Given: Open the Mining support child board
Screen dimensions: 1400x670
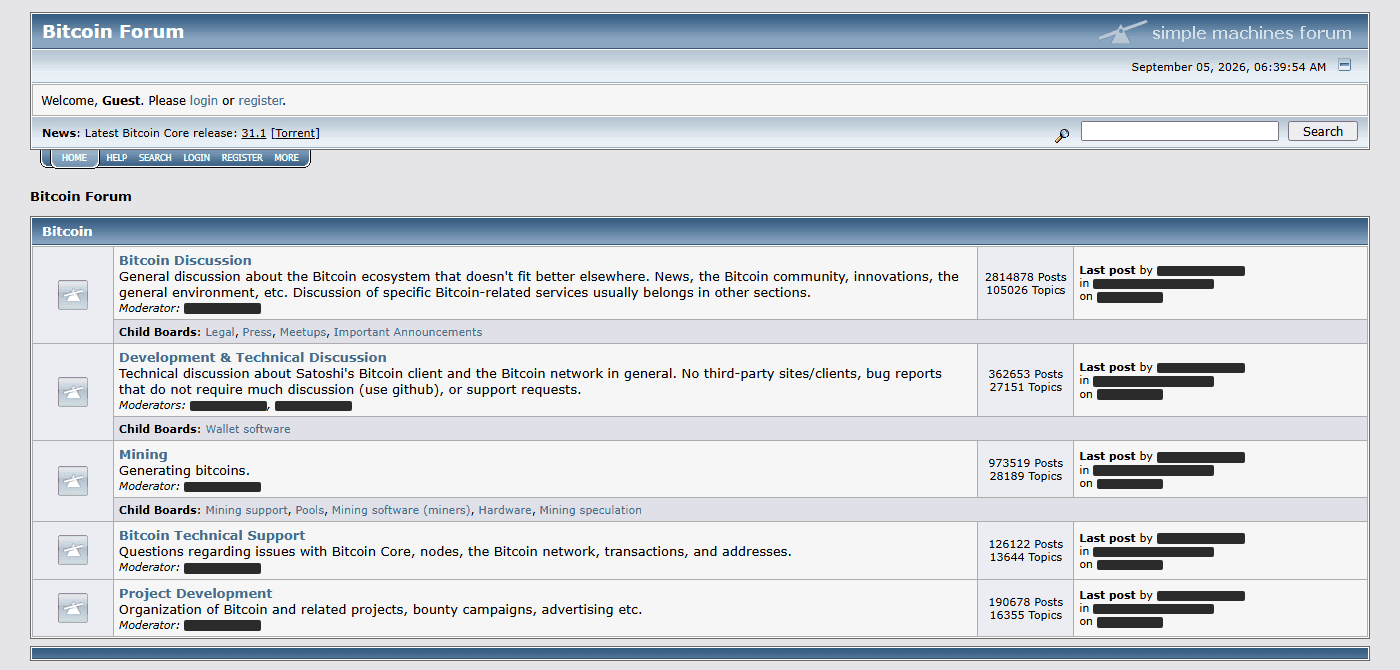Looking at the screenshot, I should point(247,510).
